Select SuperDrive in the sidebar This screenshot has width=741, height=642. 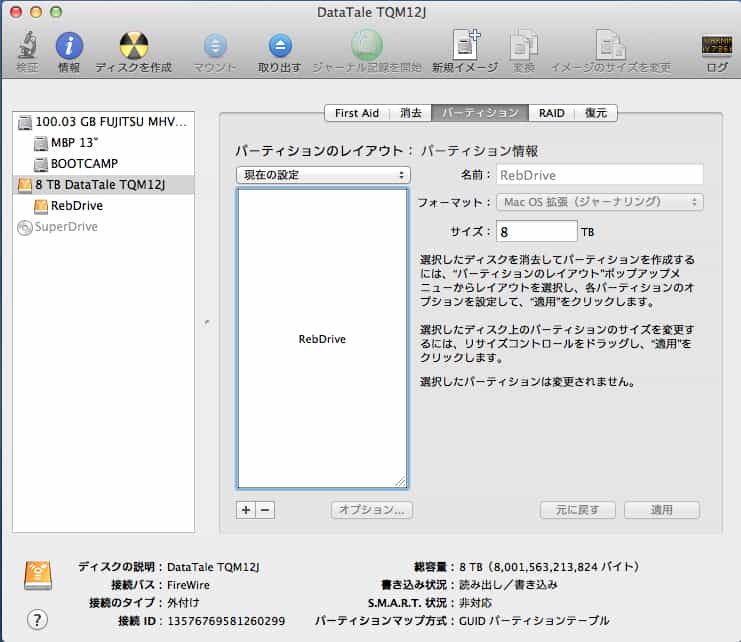pos(103,227)
